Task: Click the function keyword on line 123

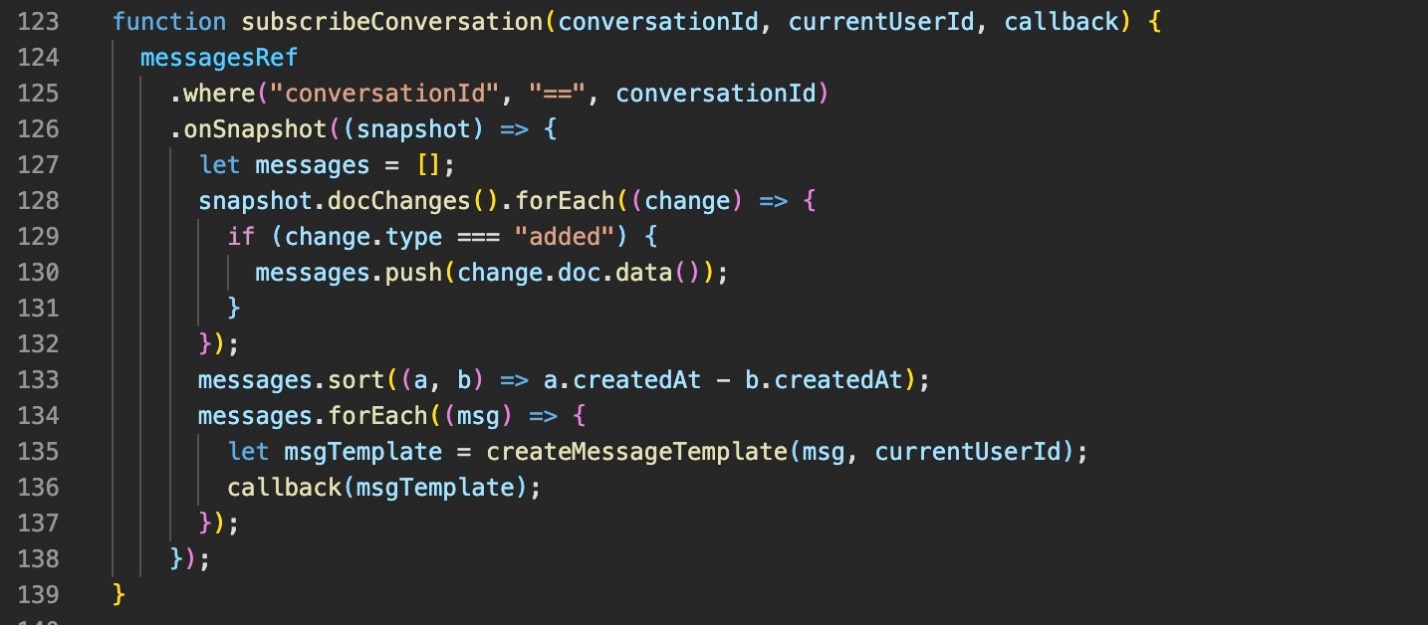Action: [169, 21]
